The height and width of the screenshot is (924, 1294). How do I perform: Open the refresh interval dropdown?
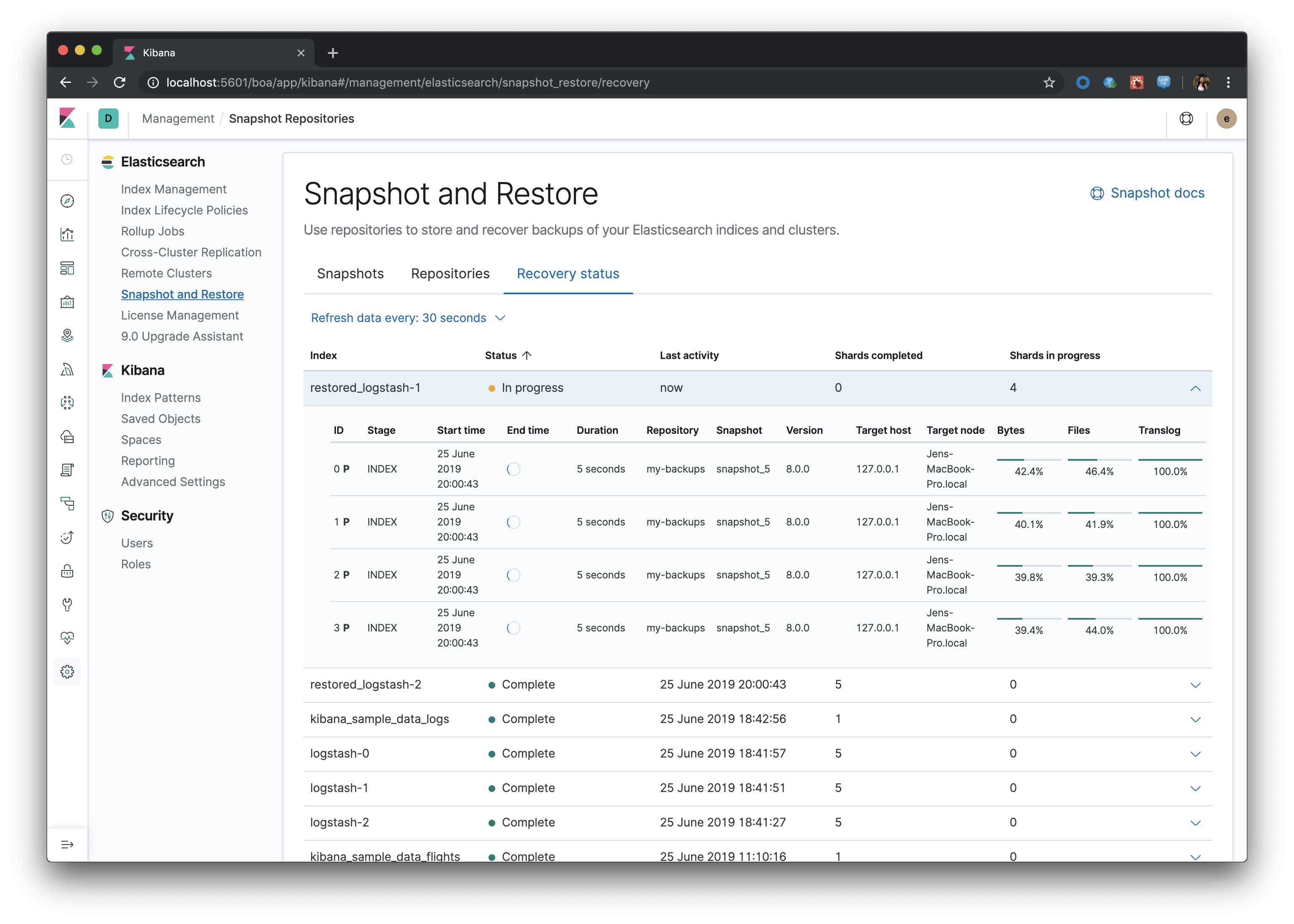coord(408,318)
